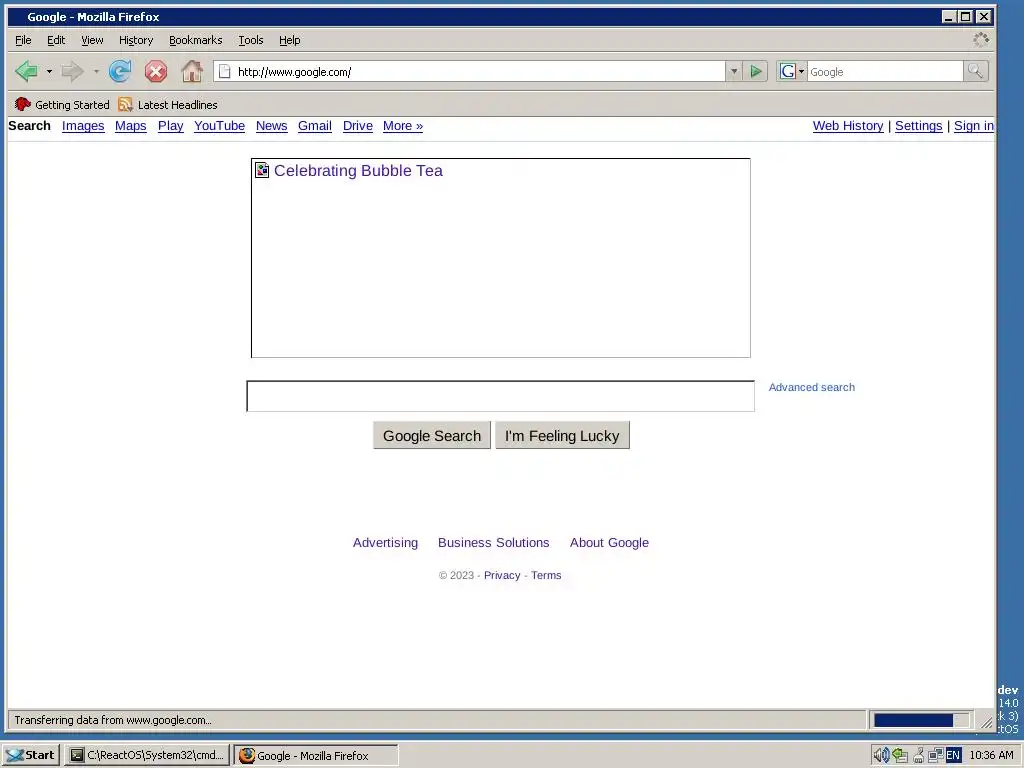Open the Bookmarks menu
The height and width of the screenshot is (768, 1024).
pos(195,40)
